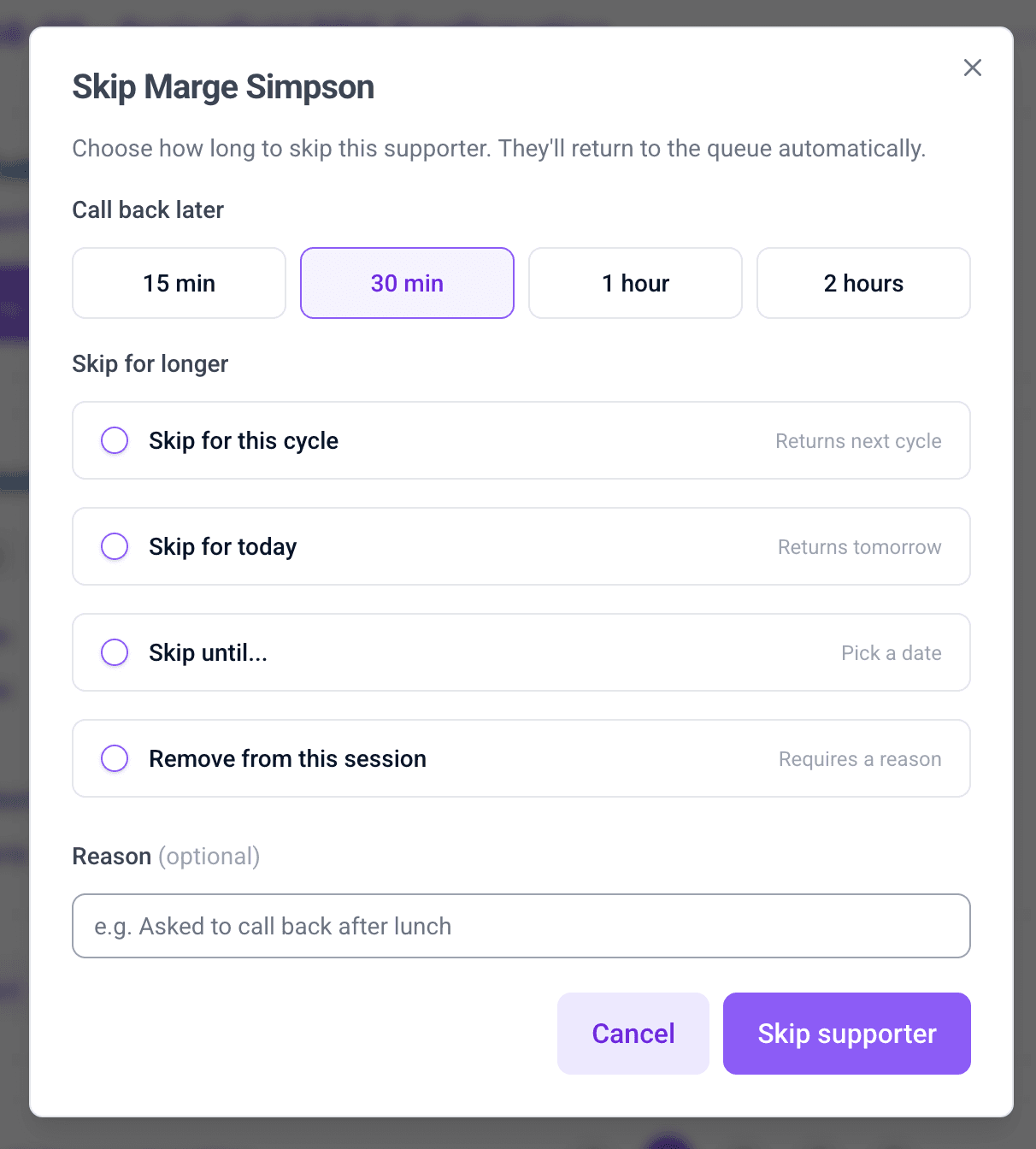Select the 30 min callback option
This screenshot has height=1149, width=1036.
pyautogui.click(x=406, y=283)
